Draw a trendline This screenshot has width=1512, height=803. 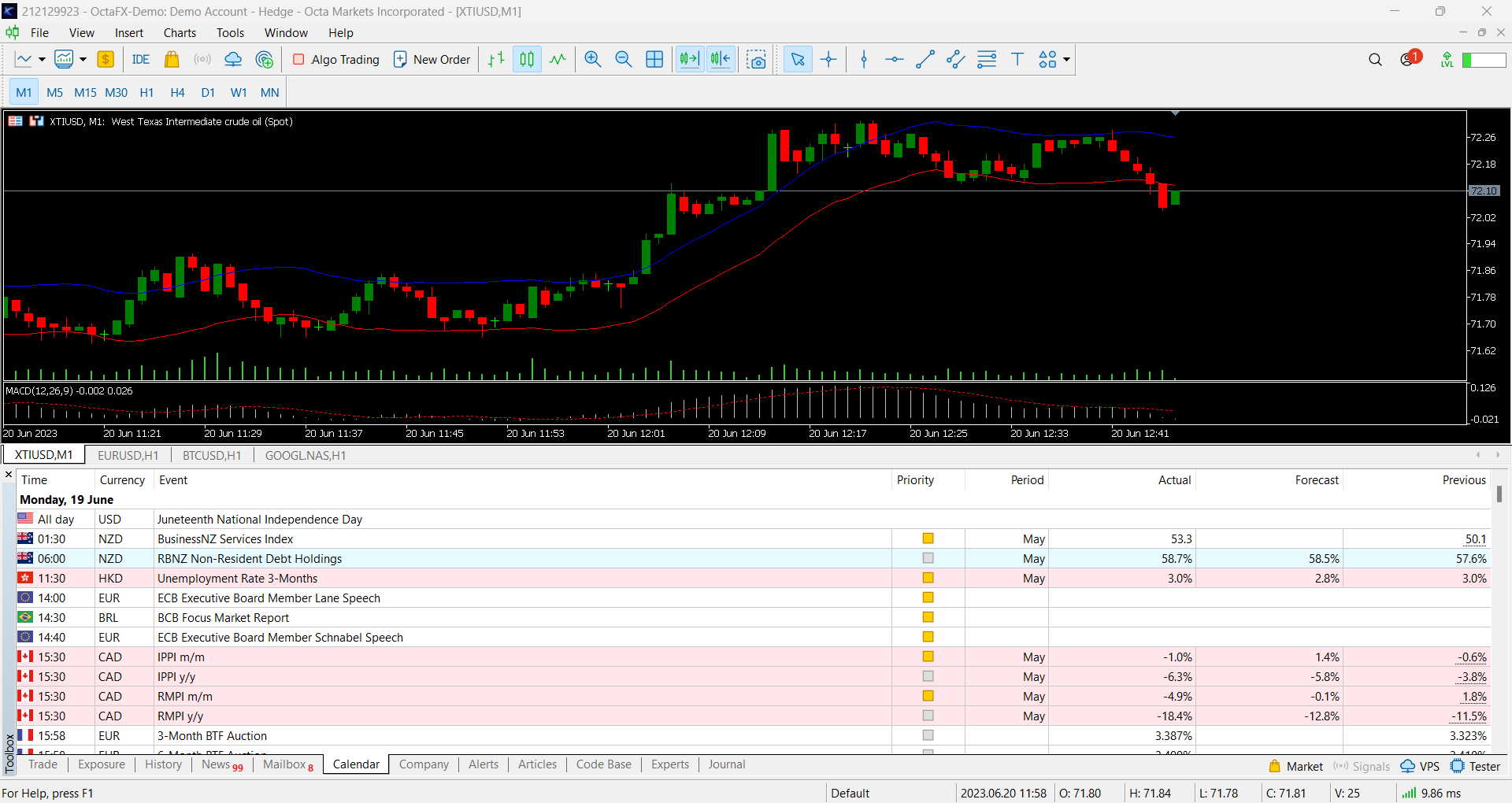point(925,59)
